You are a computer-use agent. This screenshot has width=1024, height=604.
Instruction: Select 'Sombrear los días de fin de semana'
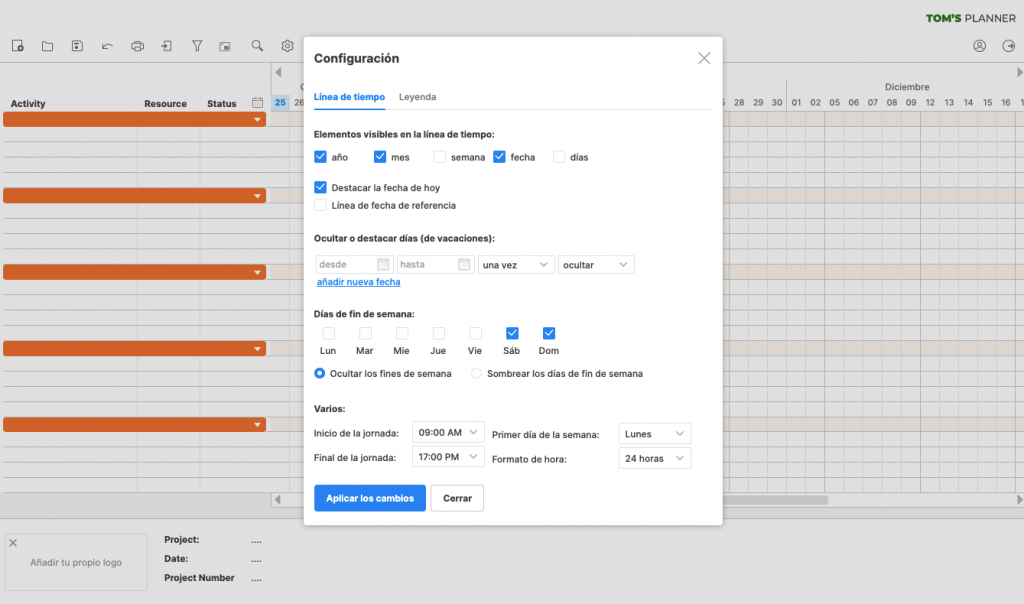[477, 373]
